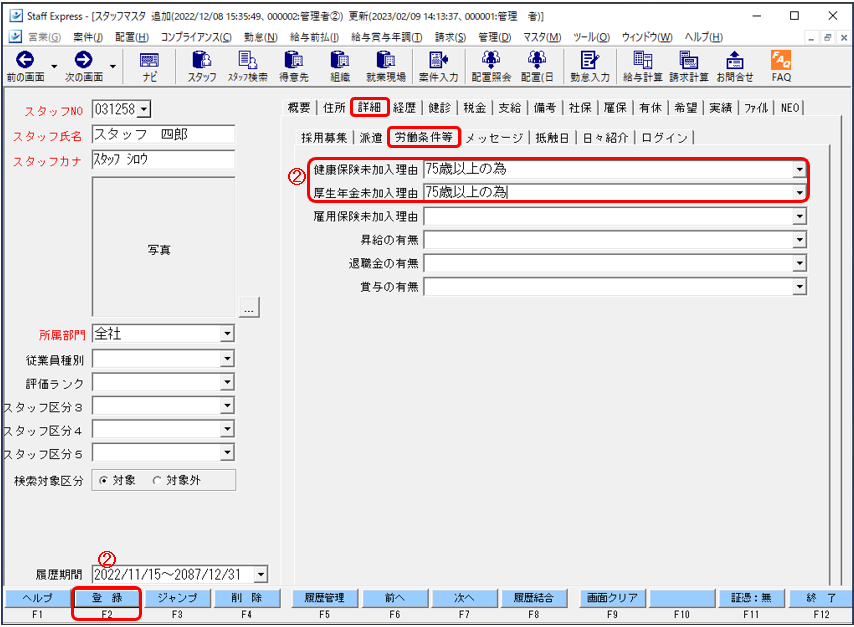Open the FAQ icon
This screenshot has height=627, width=854.
pyautogui.click(x=781, y=66)
